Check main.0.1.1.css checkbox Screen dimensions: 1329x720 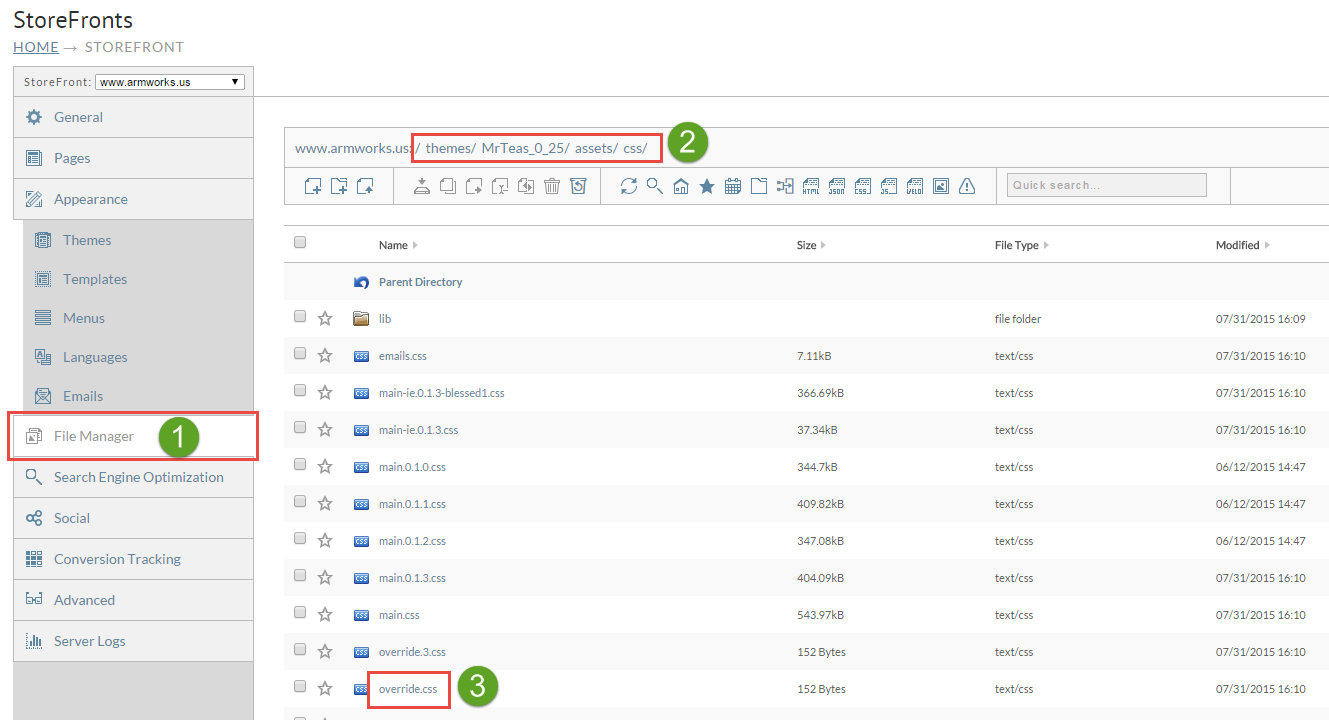pos(300,501)
